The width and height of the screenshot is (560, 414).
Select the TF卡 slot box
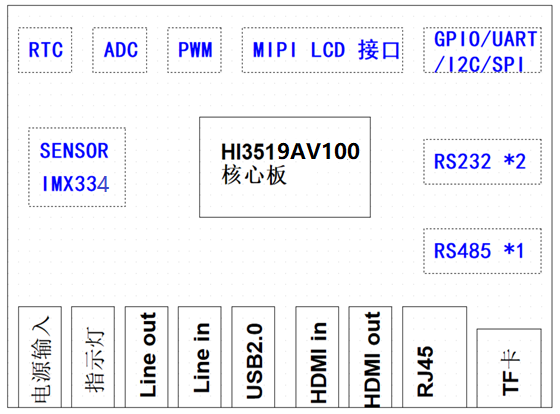(509, 368)
